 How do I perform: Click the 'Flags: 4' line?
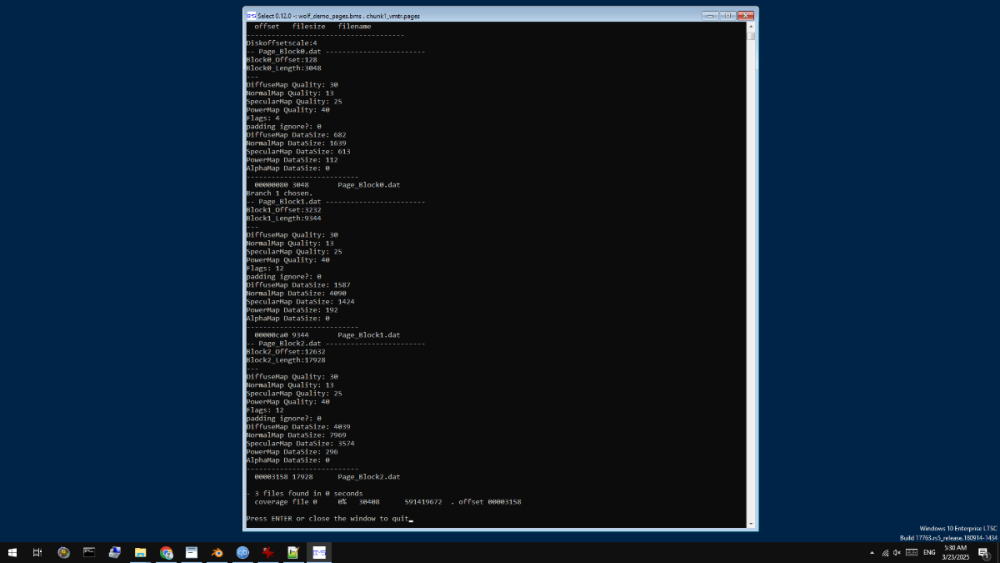coord(263,118)
